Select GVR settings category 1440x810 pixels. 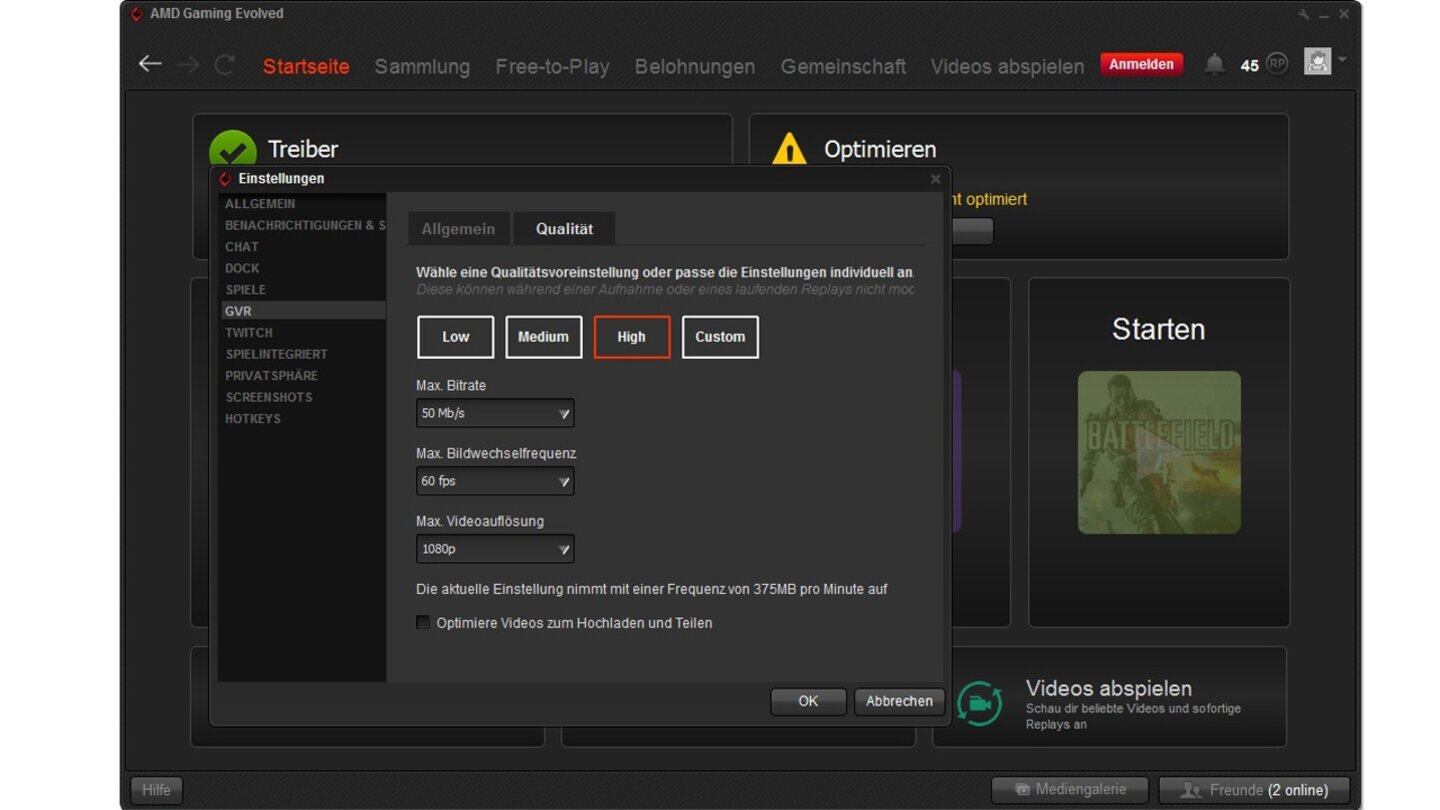click(302, 311)
